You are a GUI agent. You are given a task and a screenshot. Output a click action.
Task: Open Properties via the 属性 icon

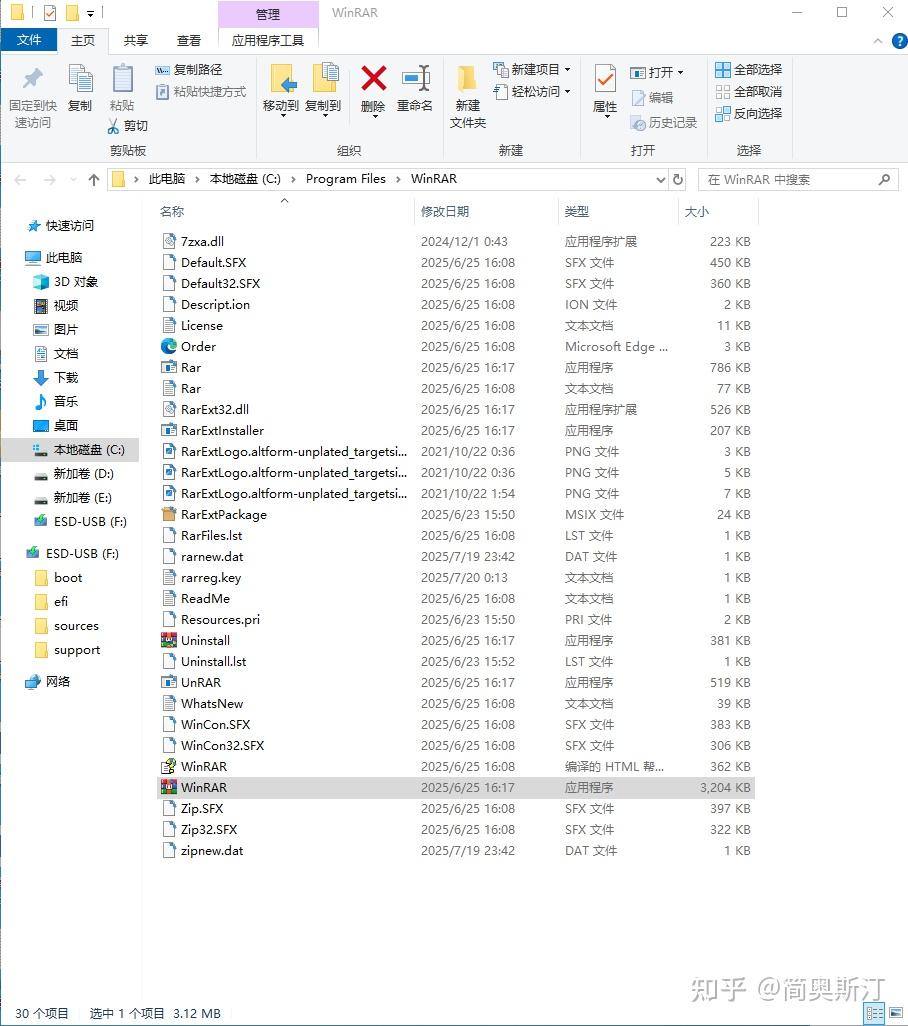(604, 92)
